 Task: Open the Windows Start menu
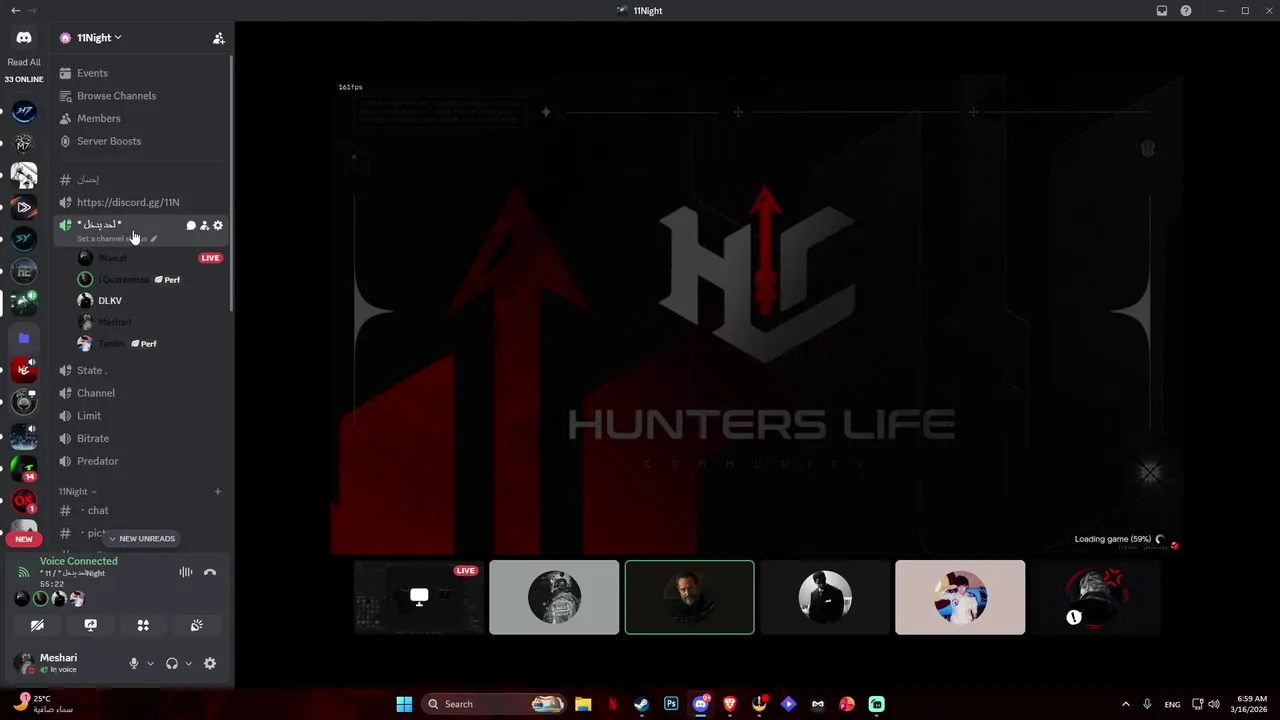click(404, 704)
